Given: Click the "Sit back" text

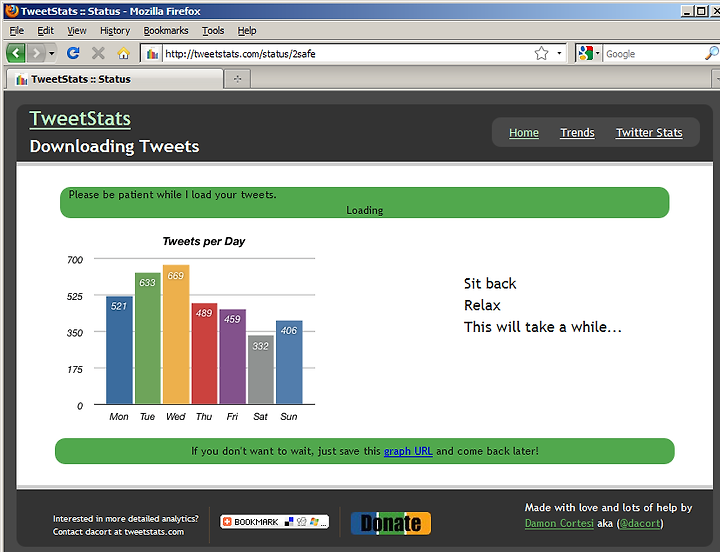Looking at the screenshot, I should tap(490, 283).
